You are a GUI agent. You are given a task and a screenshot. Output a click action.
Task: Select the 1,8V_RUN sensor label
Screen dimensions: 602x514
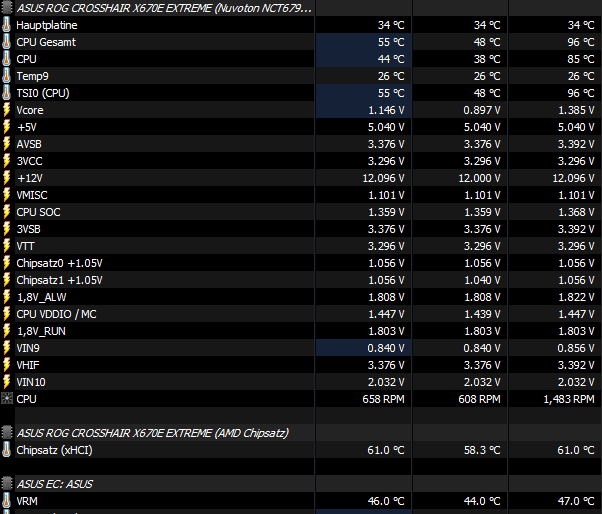tap(41, 331)
